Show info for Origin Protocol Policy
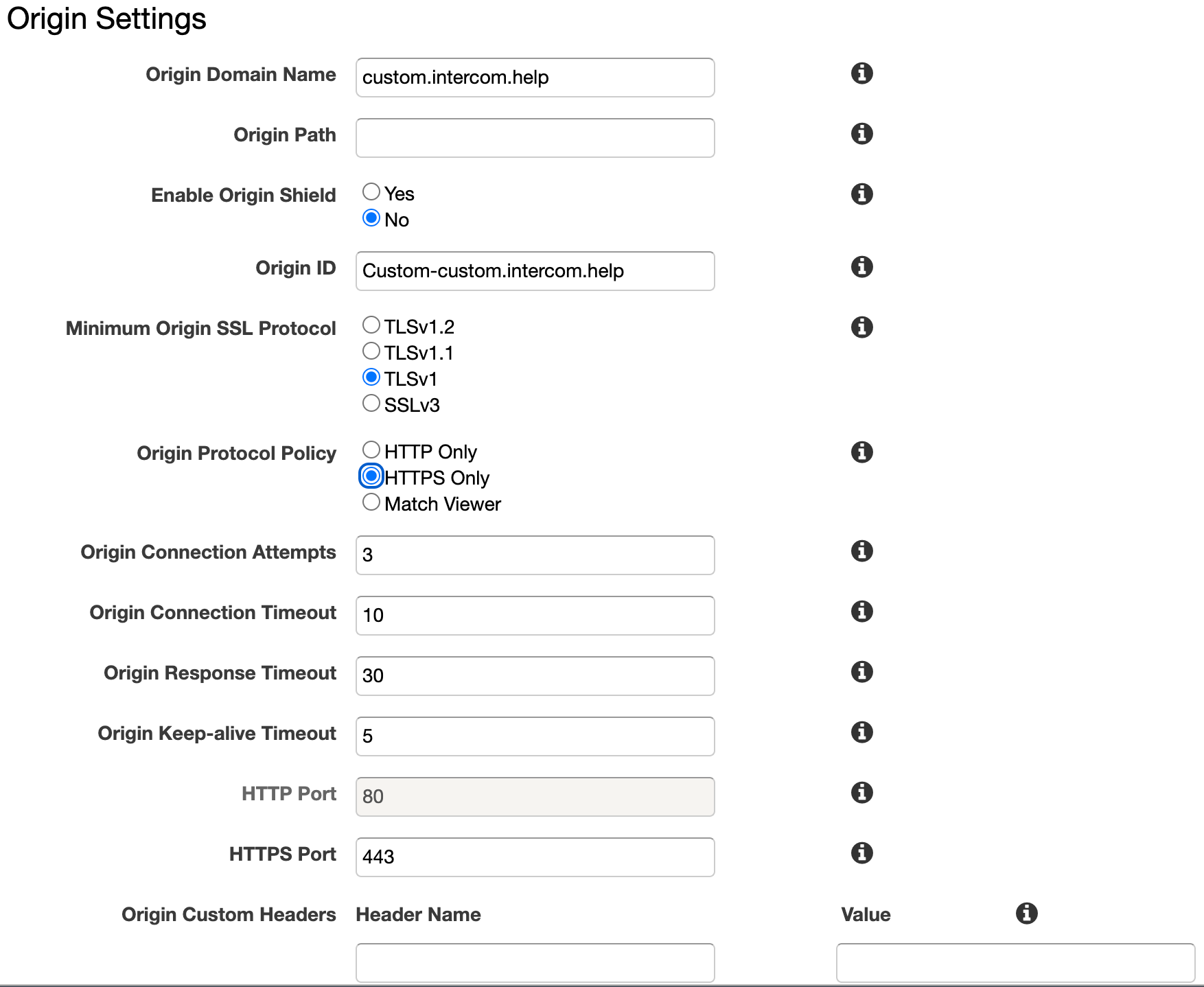Viewport: 1204px width, 987px height. tap(861, 452)
